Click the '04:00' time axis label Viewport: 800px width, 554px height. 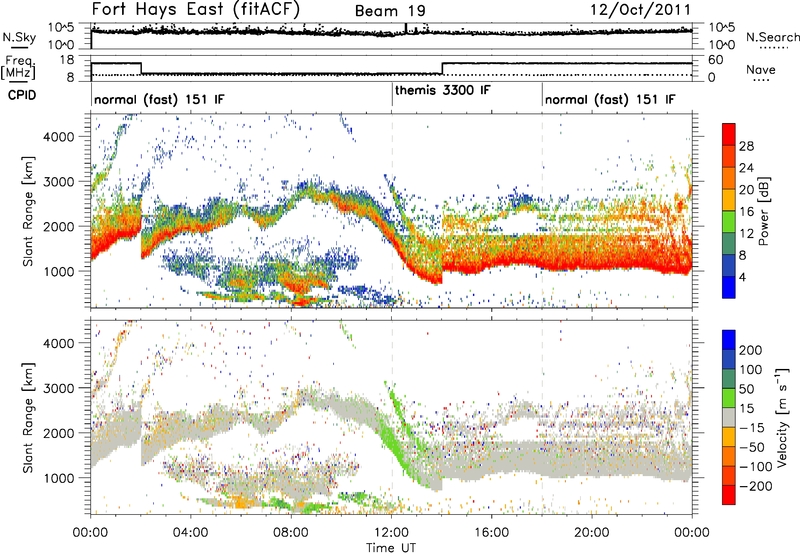pos(191,533)
